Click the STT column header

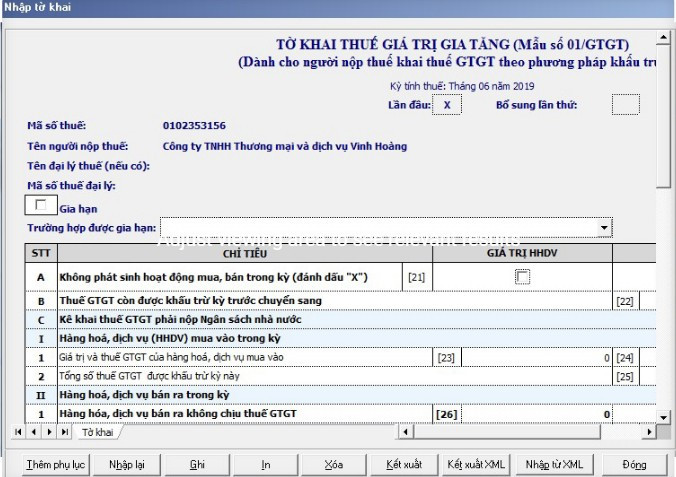tap(41, 253)
